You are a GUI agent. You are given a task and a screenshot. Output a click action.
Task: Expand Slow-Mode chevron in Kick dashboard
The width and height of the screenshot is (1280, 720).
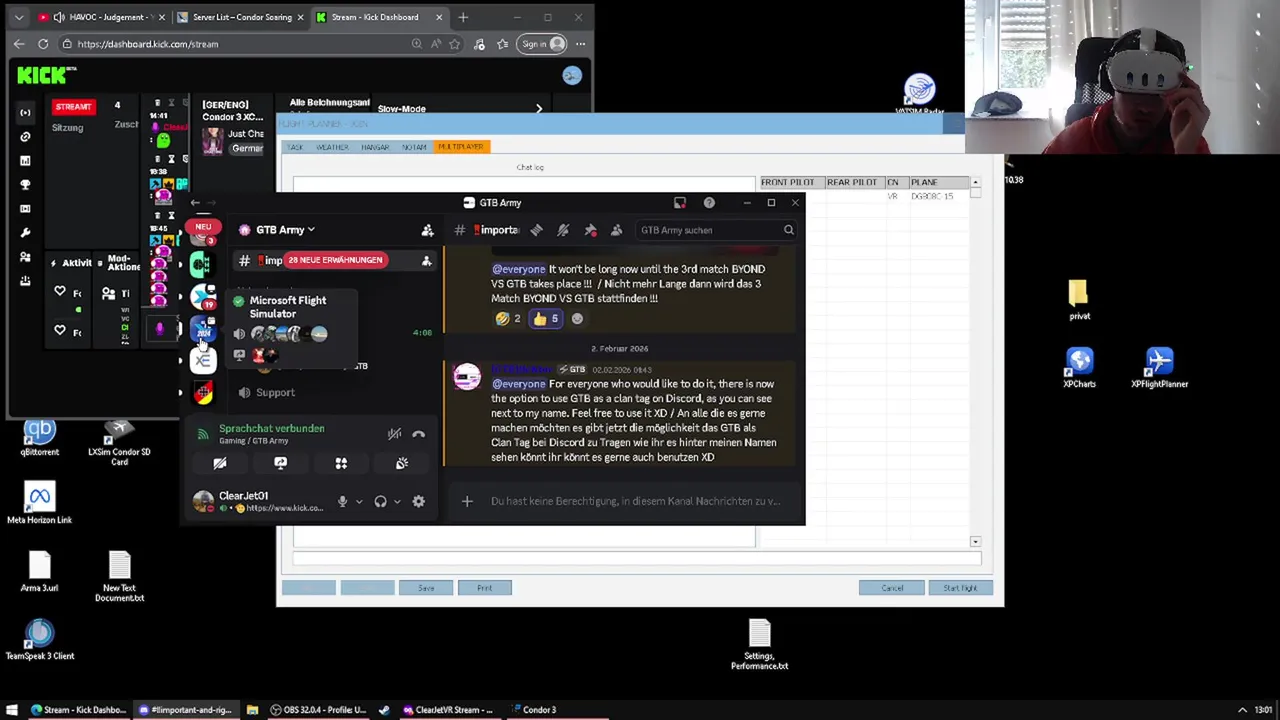click(539, 109)
